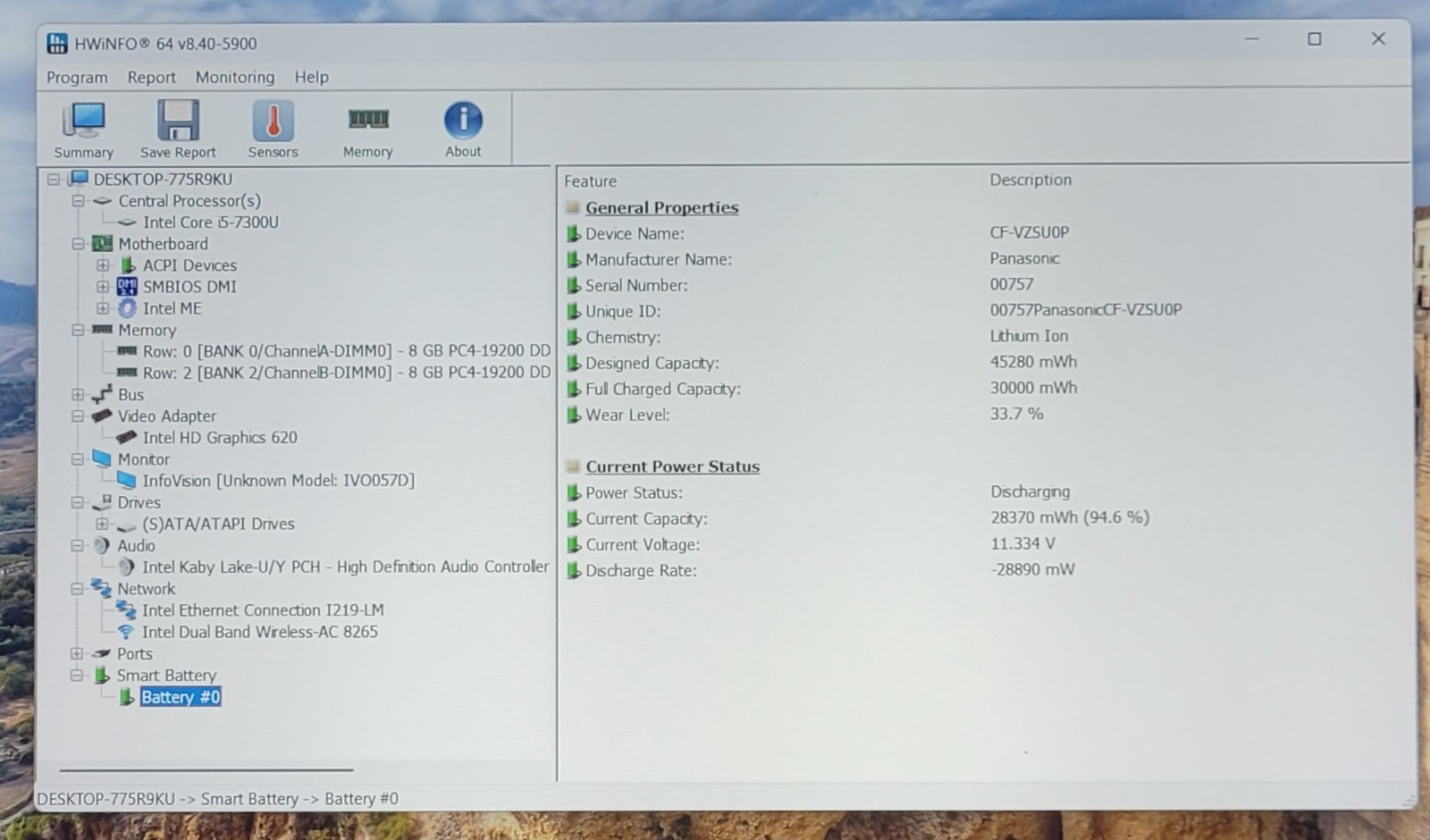
Task: Select Intel HD Graphics 620 item
Action: tap(220, 438)
